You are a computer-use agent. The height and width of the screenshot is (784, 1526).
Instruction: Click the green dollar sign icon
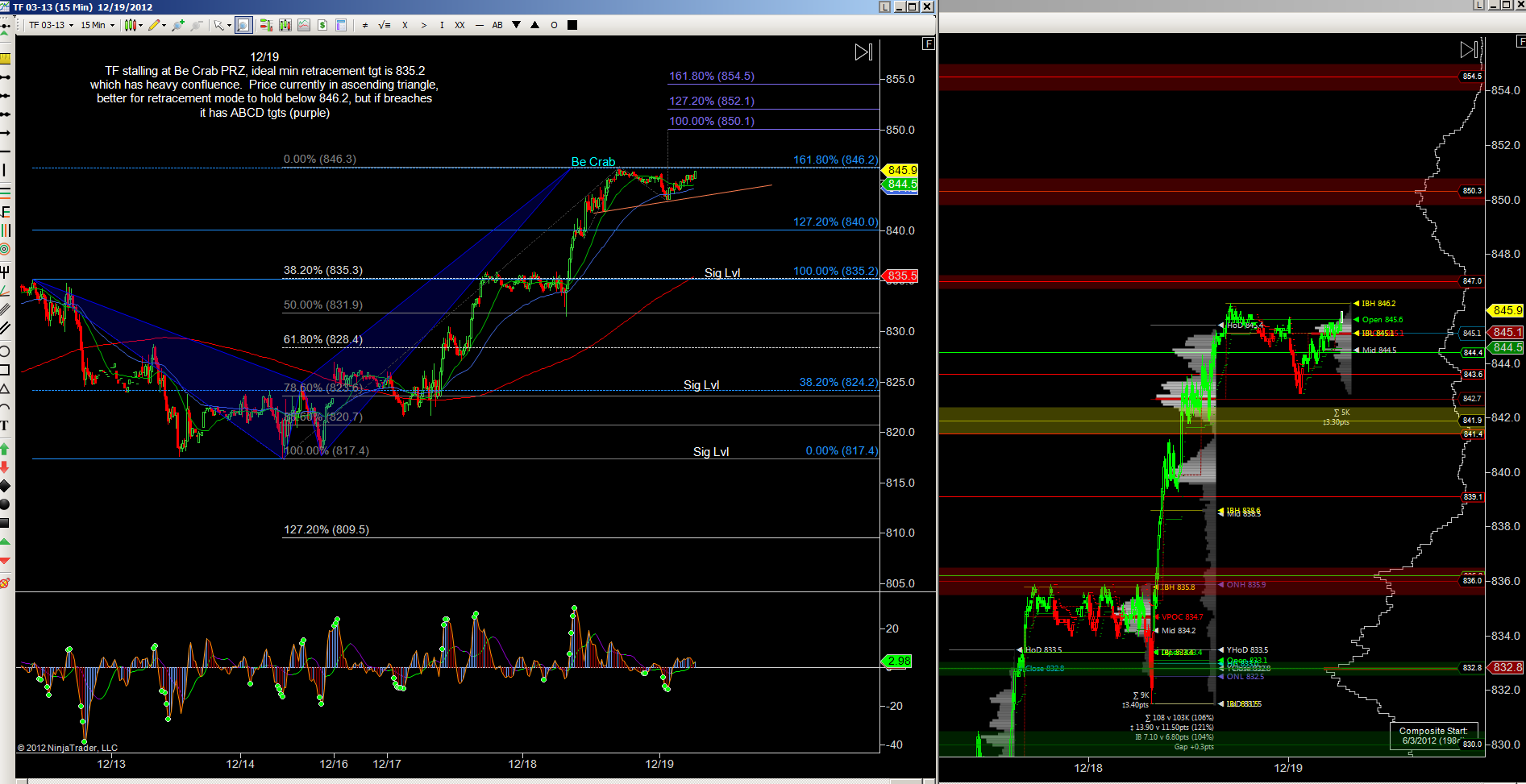click(x=322, y=25)
